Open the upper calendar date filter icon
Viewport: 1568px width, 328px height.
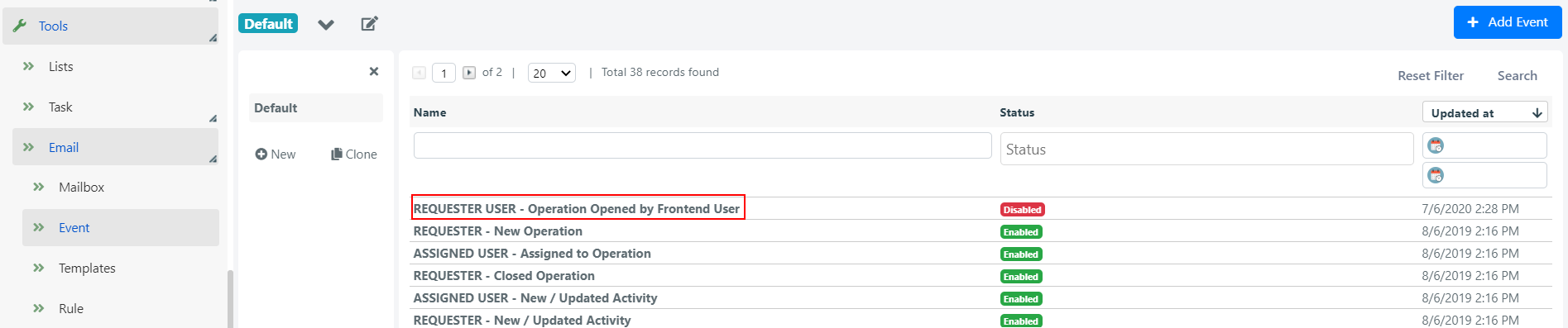pos(1436,145)
